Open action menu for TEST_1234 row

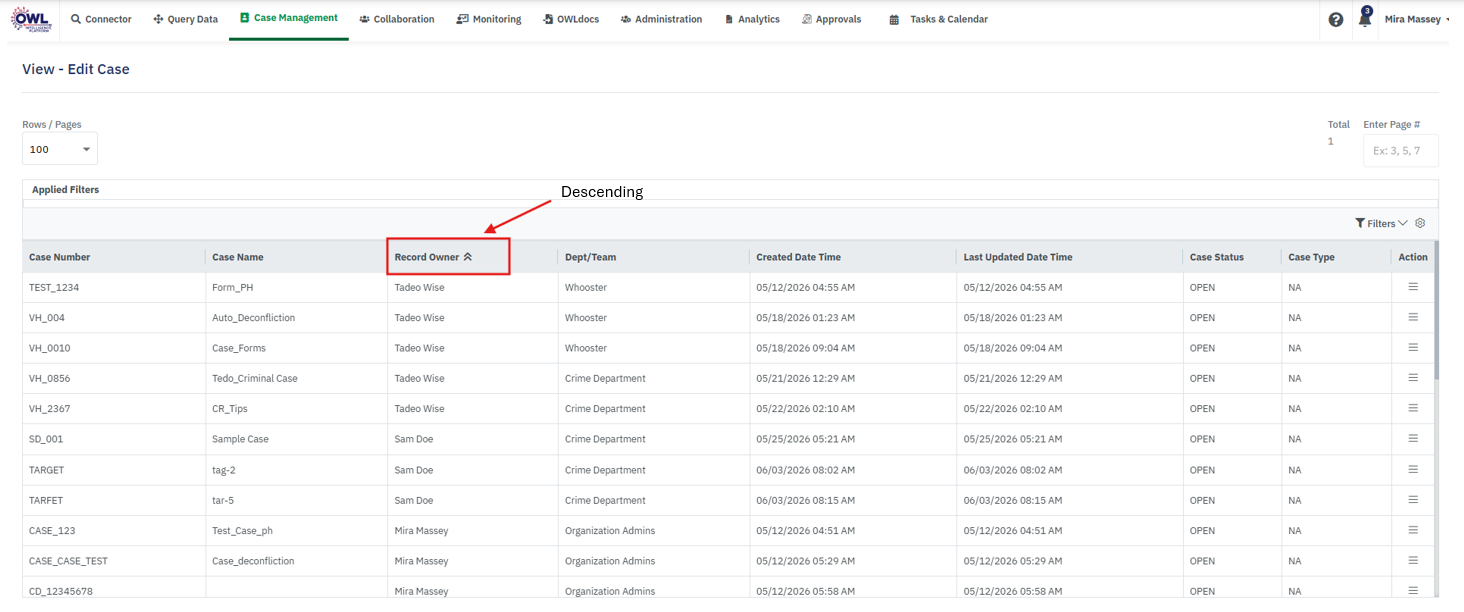pyautogui.click(x=1413, y=287)
